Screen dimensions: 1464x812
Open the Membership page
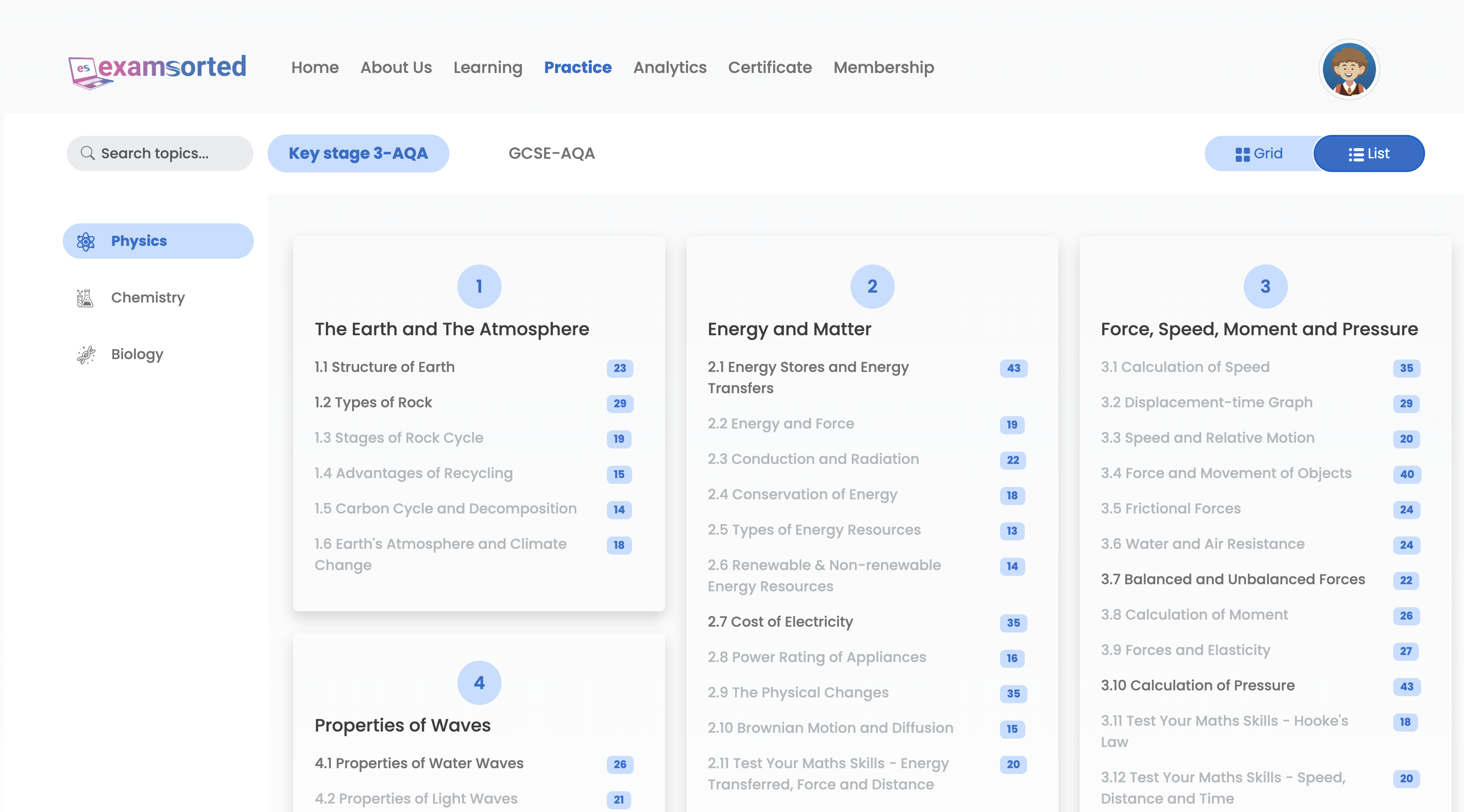pyautogui.click(x=884, y=68)
